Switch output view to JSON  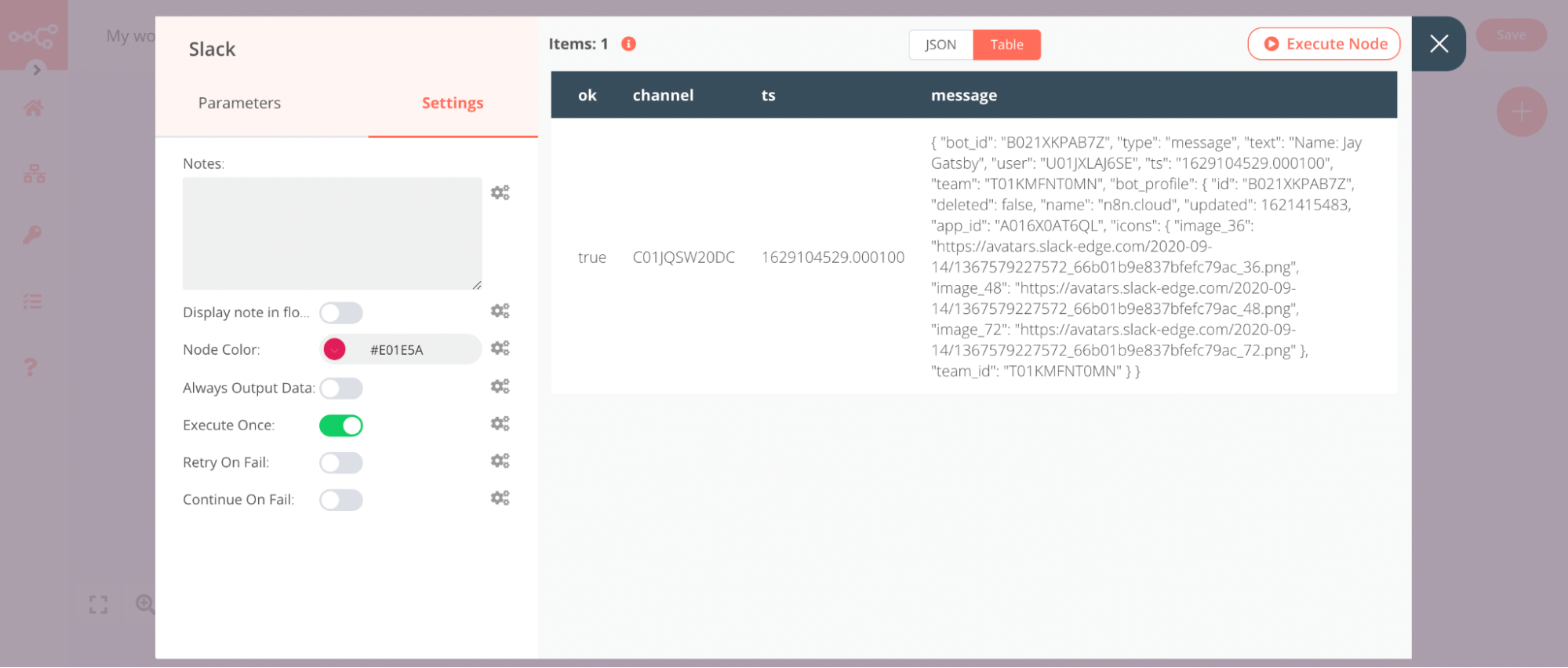940,45
